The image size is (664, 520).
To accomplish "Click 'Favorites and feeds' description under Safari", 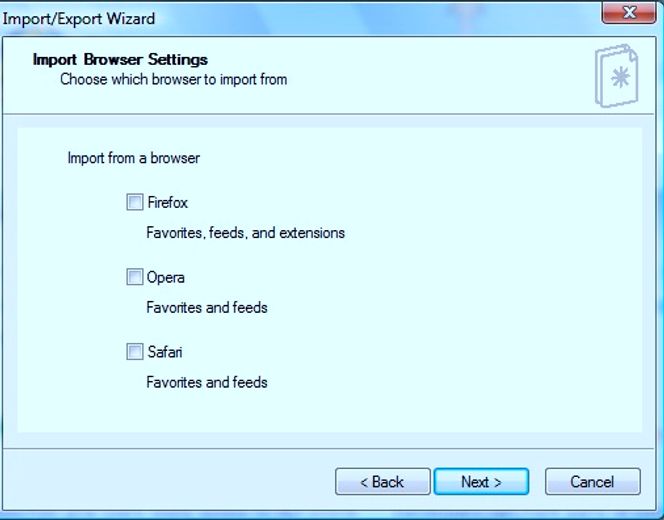I will click(x=207, y=382).
